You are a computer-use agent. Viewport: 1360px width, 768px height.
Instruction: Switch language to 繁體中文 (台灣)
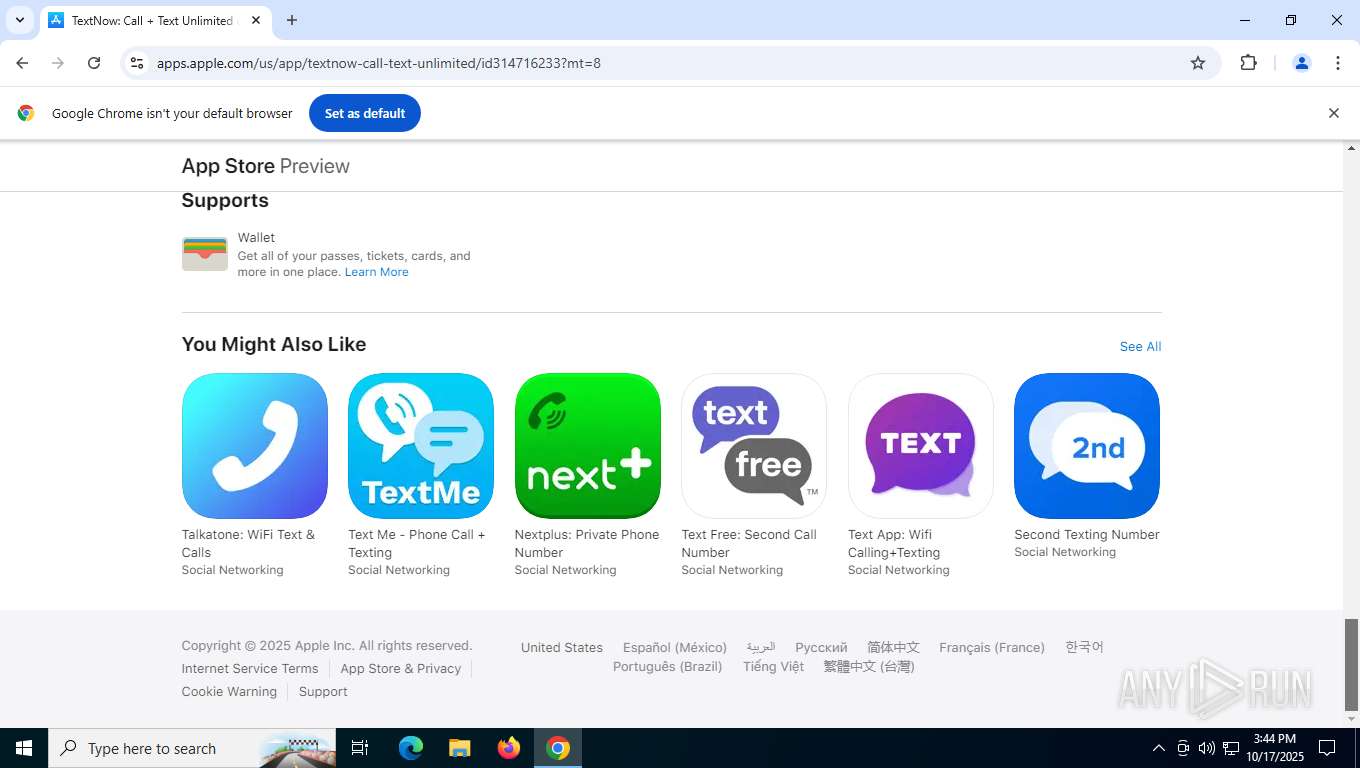click(x=869, y=667)
